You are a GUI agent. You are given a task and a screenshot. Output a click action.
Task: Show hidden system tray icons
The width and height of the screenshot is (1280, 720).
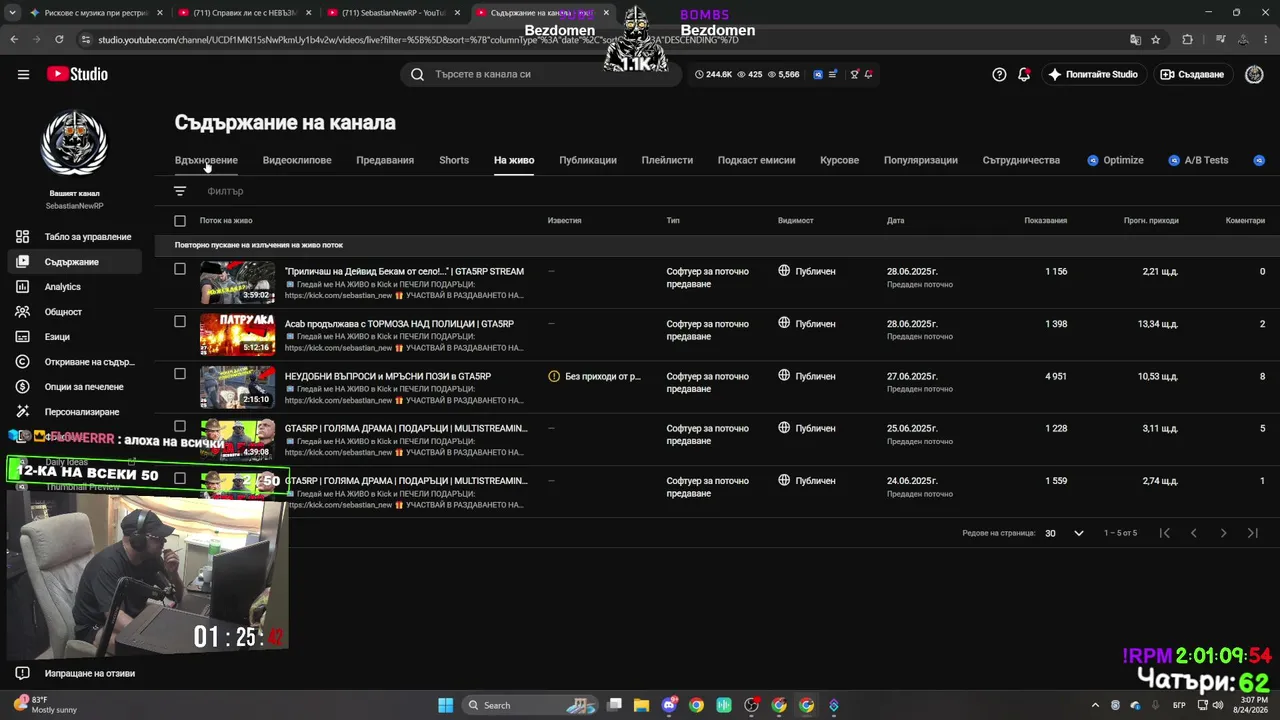1095,705
